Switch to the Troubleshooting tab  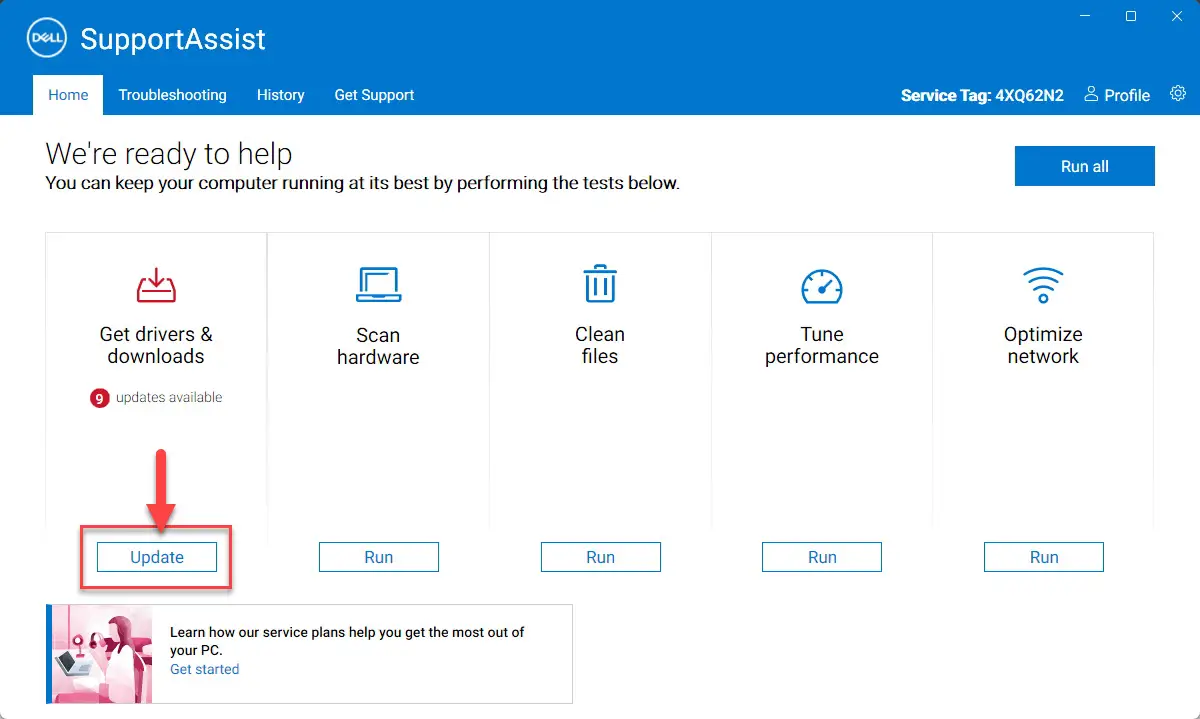(x=172, y=94)
